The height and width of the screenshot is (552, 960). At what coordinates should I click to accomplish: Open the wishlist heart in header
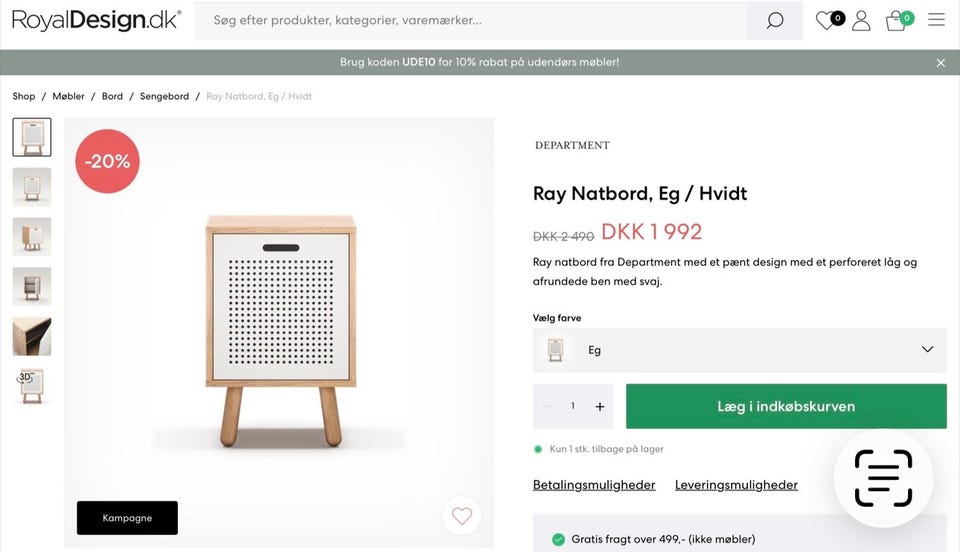pyautogui.click(x=826, y=20)
